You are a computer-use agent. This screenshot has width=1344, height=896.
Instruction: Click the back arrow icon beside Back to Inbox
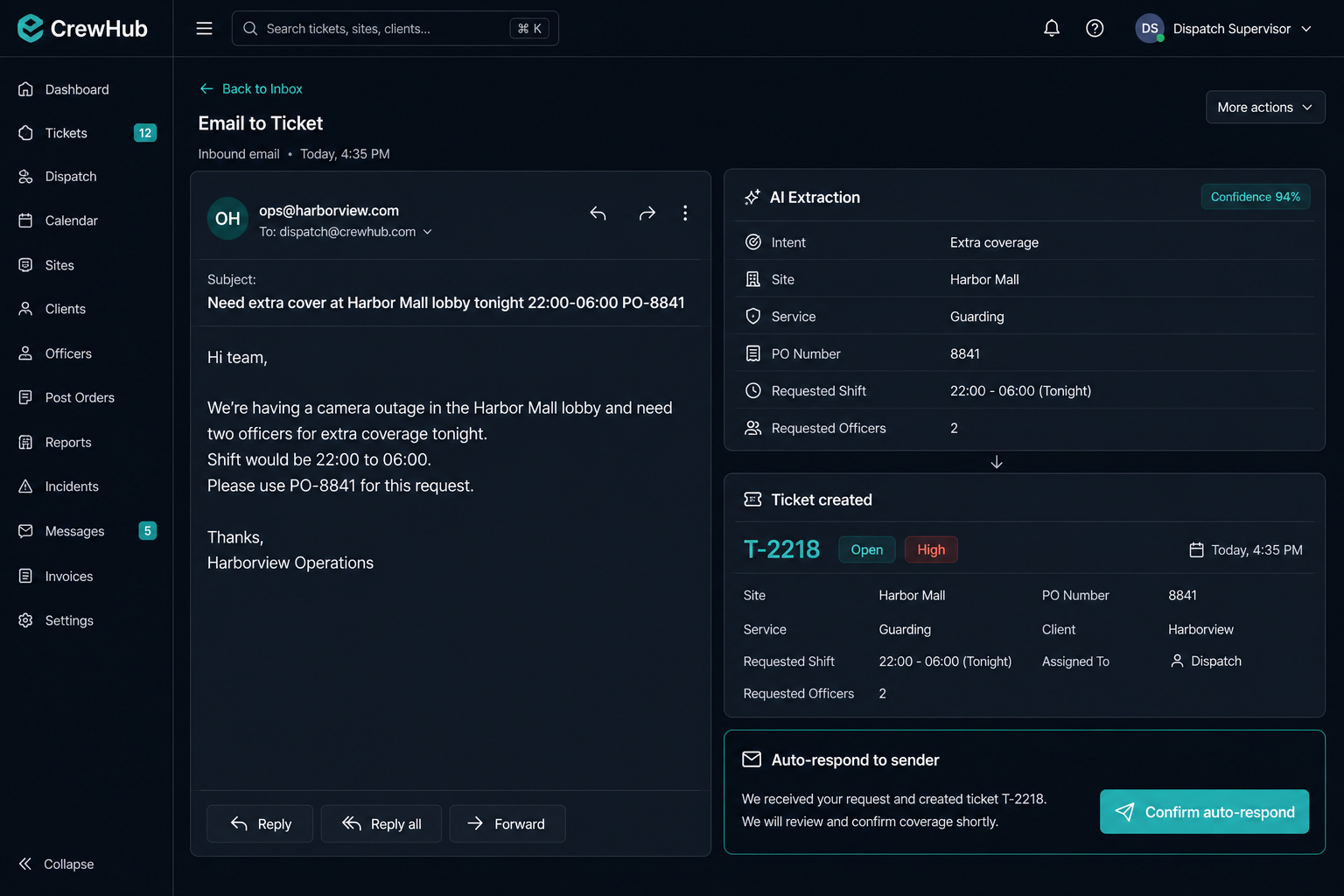pos(206,88)
